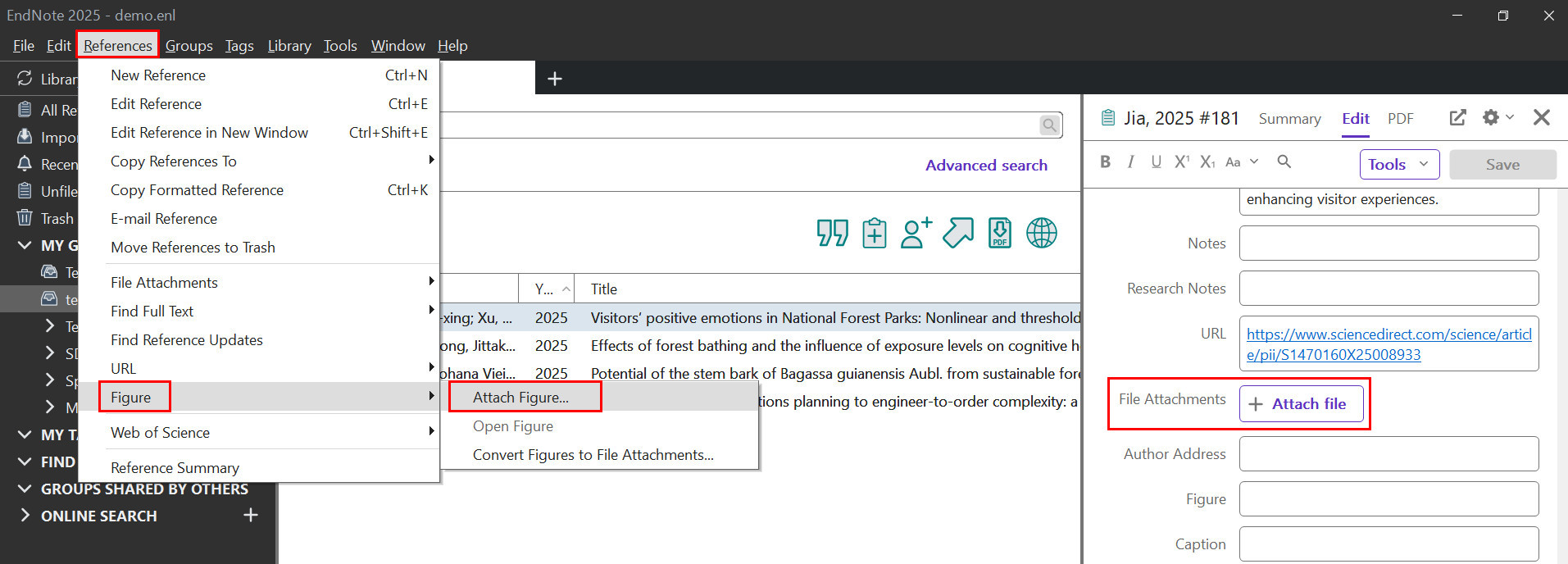Click into the Author Address field
Image resolution: width=1568 pixels, height=564 pixels.
click(x=1388, y=454)
